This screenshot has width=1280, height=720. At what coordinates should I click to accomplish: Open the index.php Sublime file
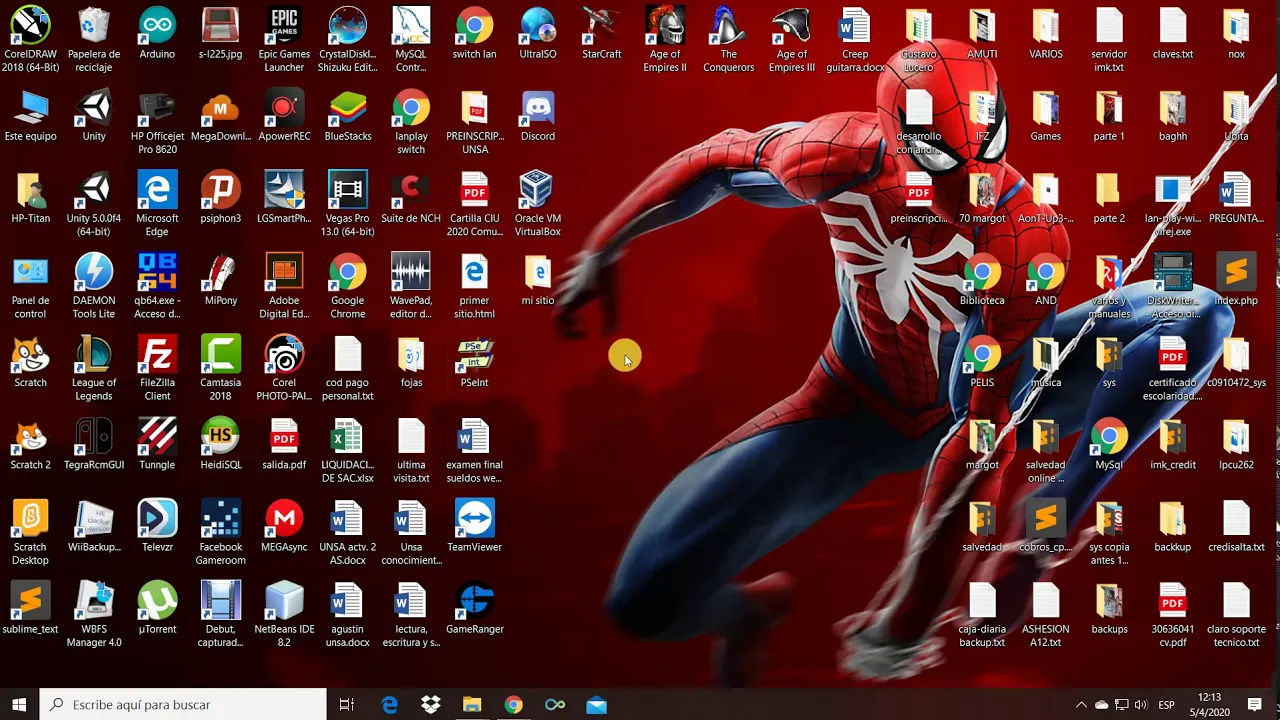point(1236,279)
